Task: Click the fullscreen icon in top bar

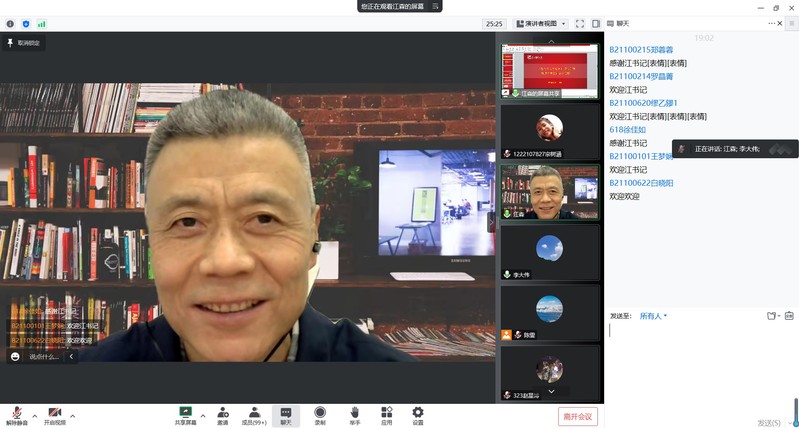Action: pos(579,23)
